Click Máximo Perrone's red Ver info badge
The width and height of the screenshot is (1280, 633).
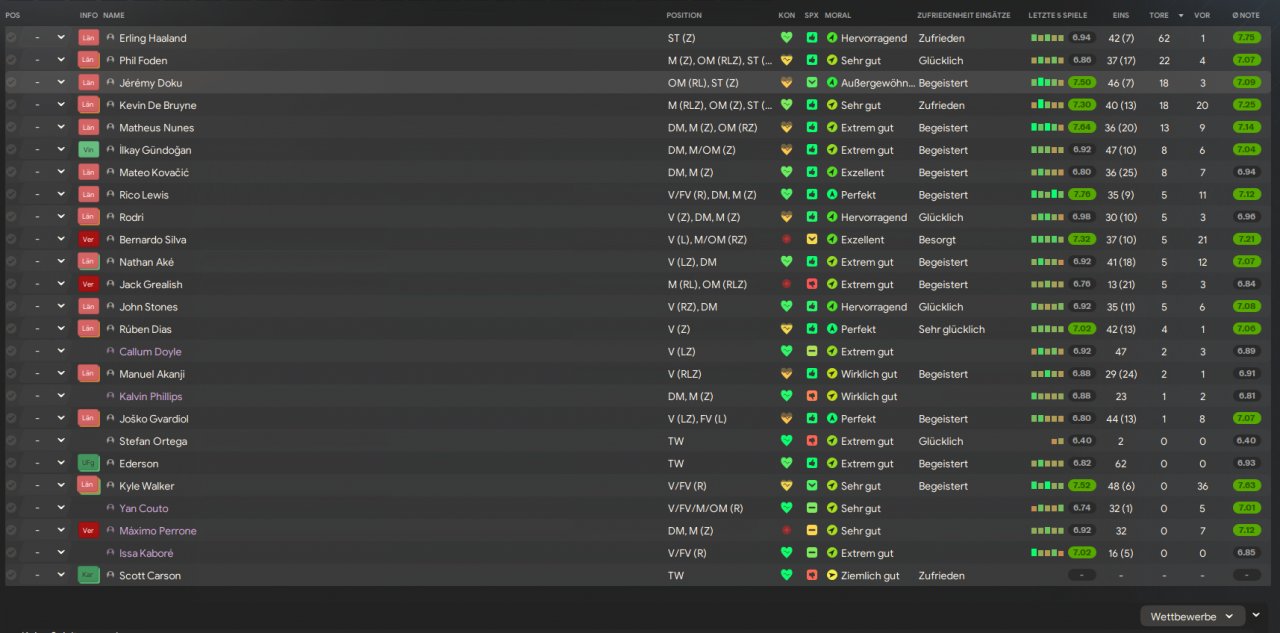coord(88,531)
